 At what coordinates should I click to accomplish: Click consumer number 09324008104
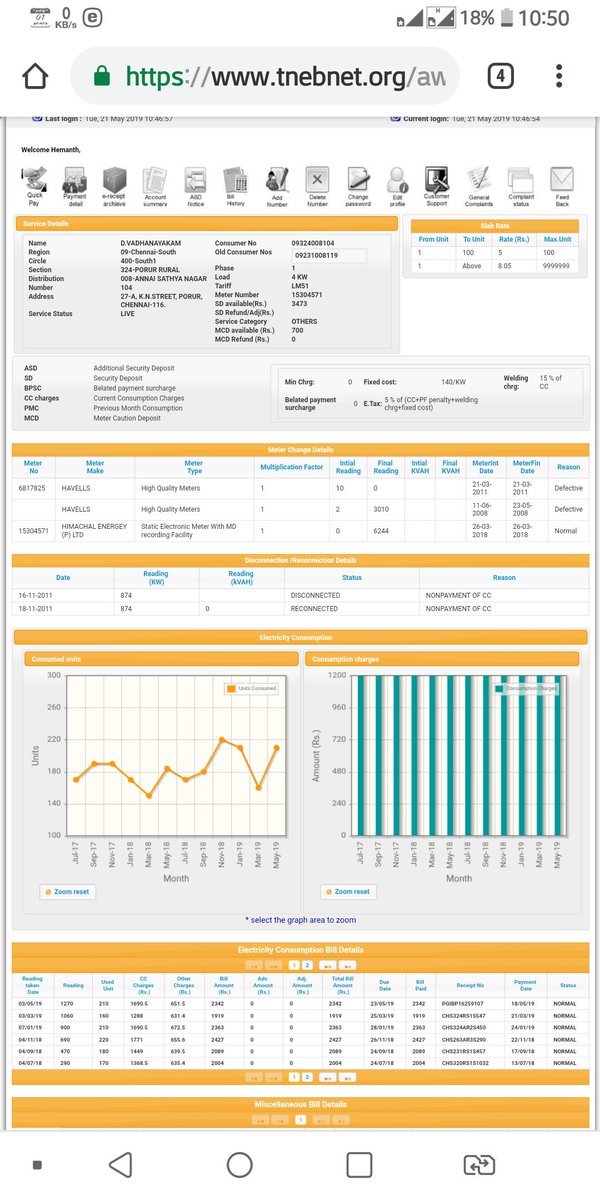click(x=312, y=243)
